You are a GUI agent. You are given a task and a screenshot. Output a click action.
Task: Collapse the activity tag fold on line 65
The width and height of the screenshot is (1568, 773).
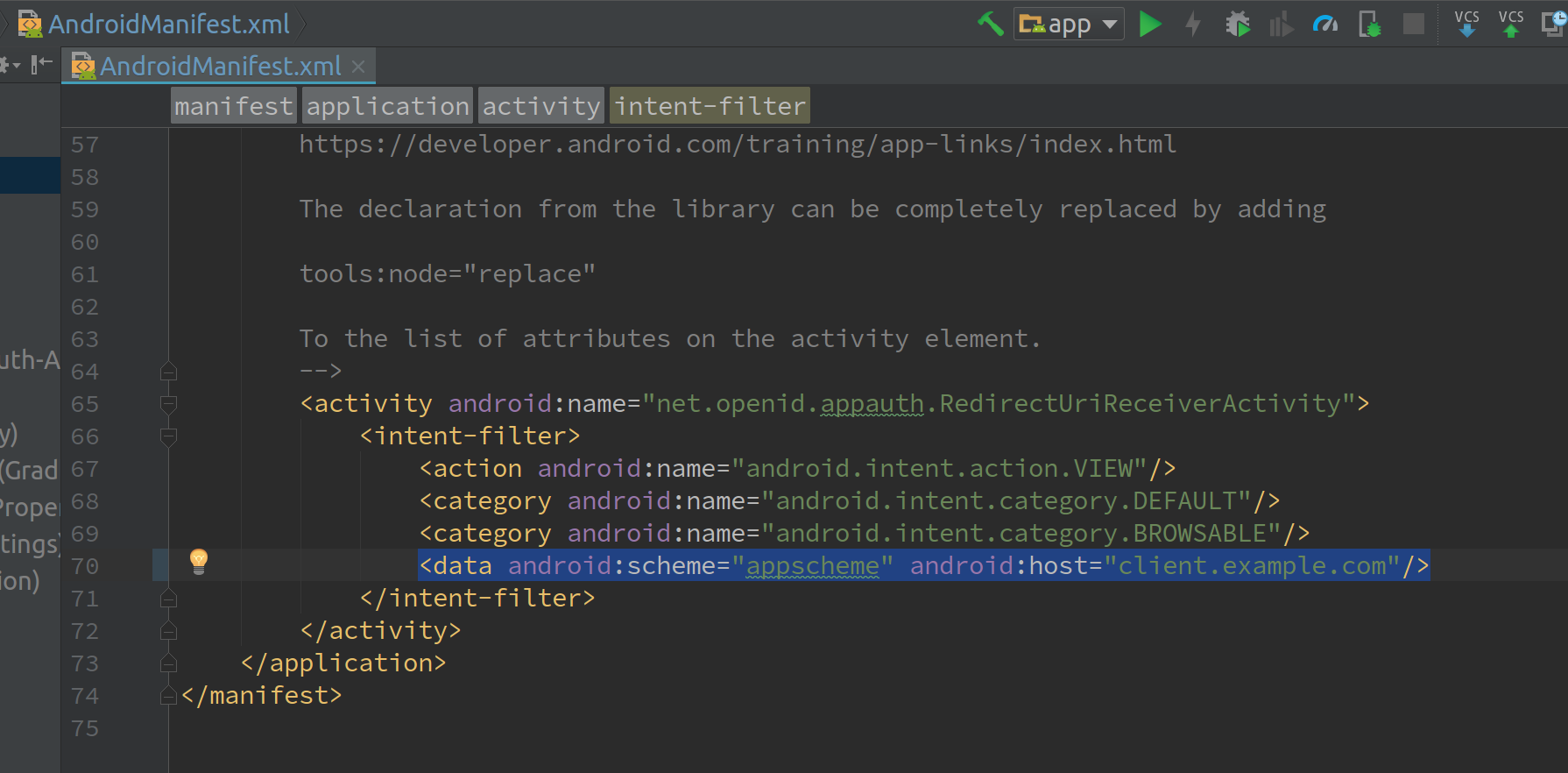(169, 404)
